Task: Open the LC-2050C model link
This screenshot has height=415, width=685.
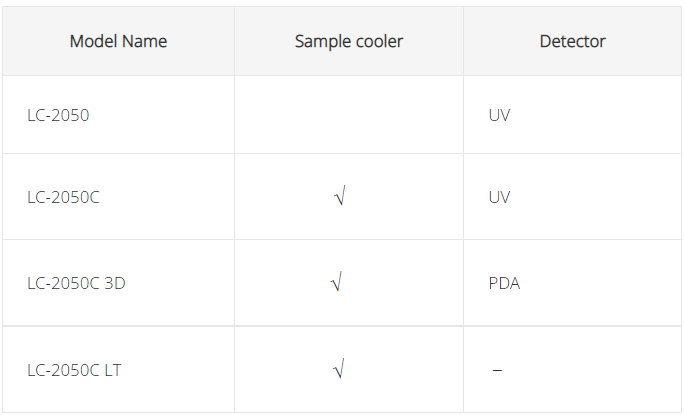Action: [63, 197]
